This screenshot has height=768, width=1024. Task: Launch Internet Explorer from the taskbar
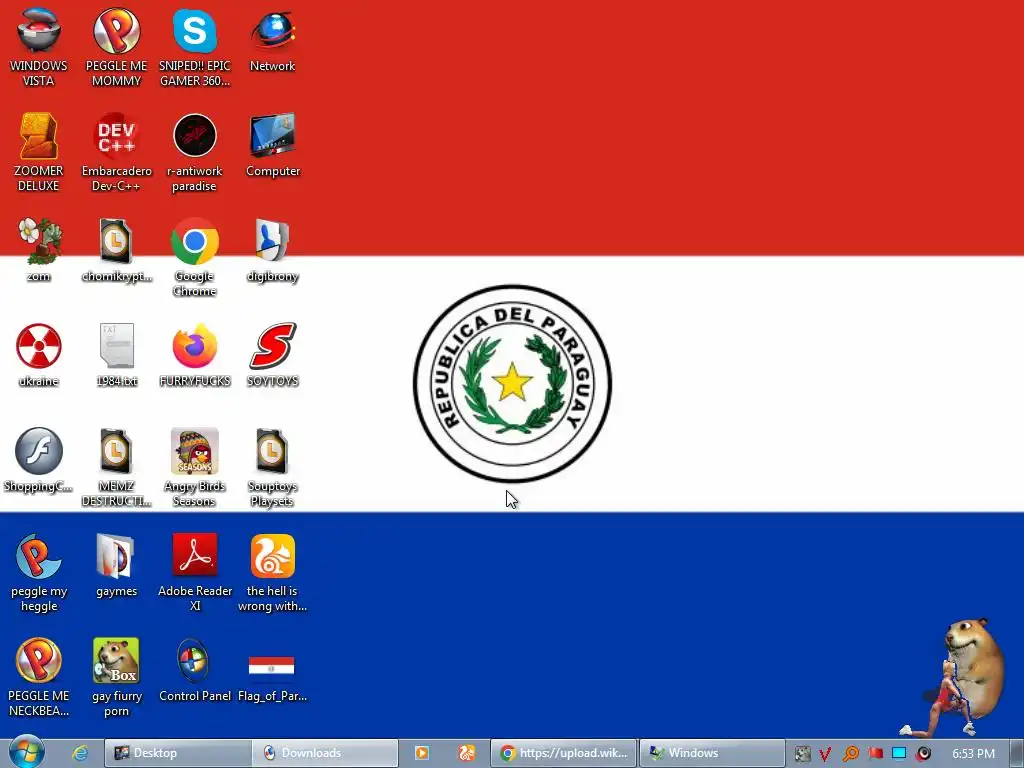[80, 753]
